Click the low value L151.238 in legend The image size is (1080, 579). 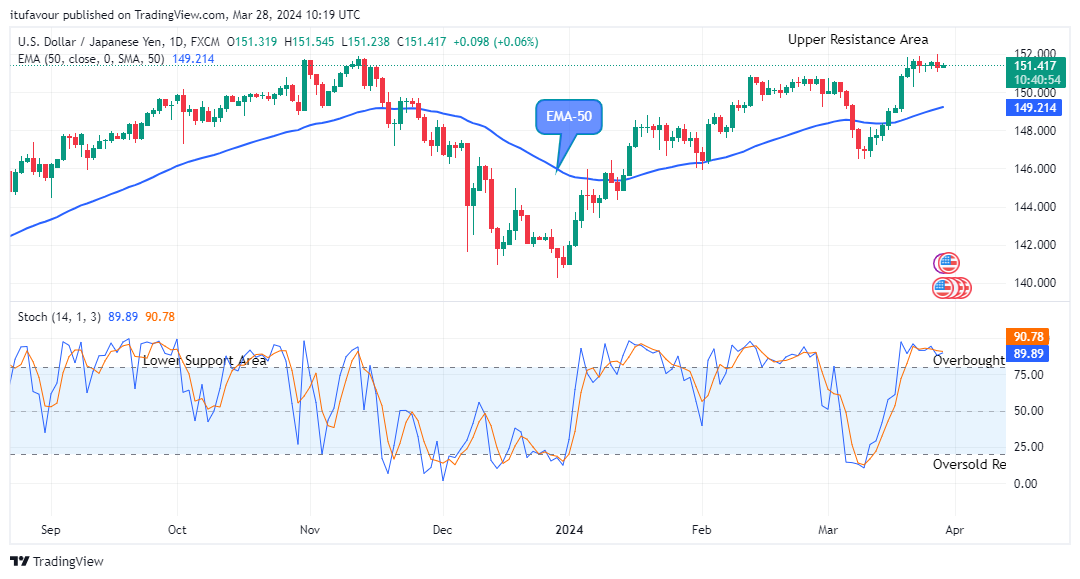(x=366, y=42)
